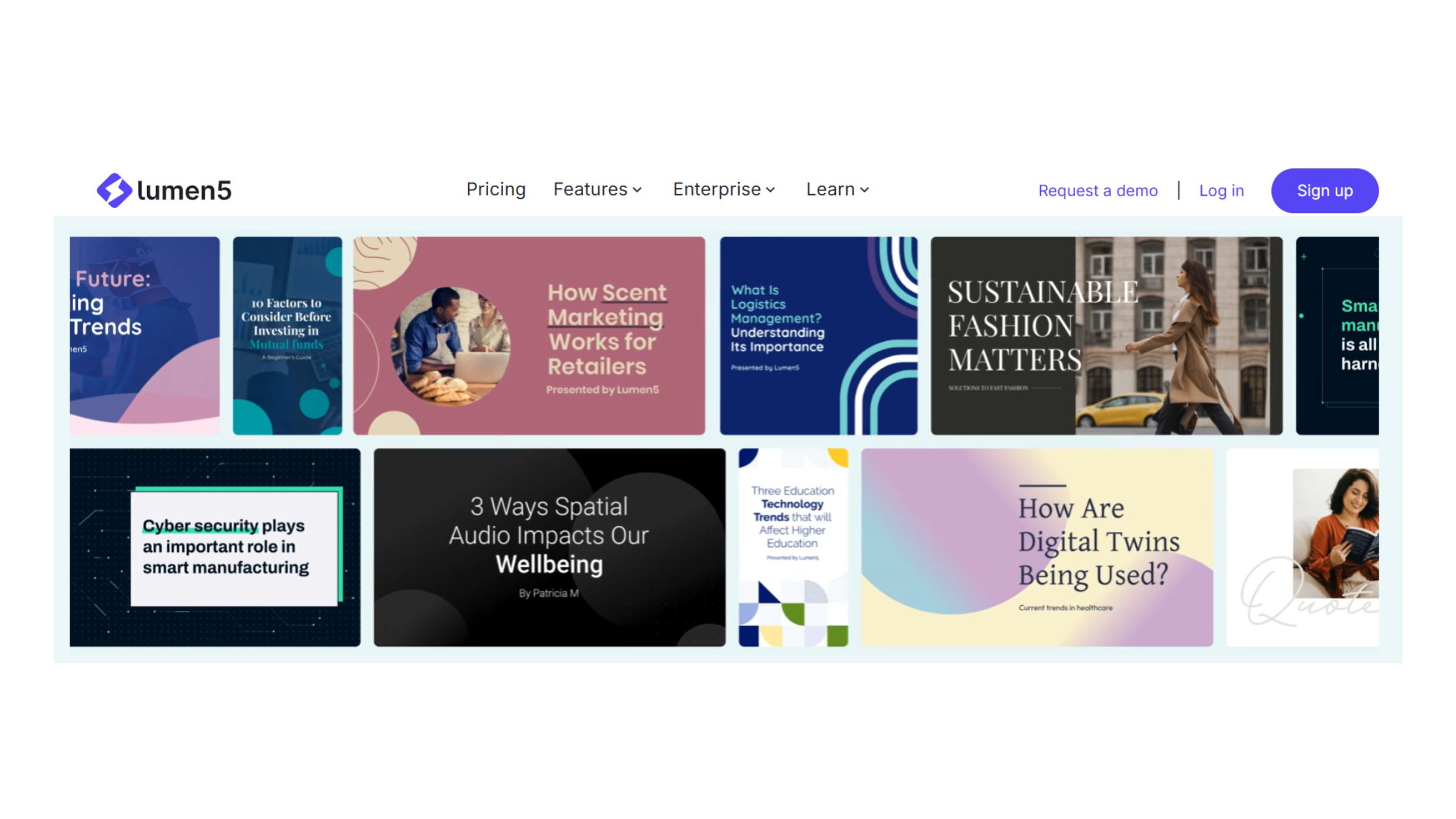Image resolution: width=1456 pixels, height=819 pixels.
Task: Expand the Enterprise dropdown menu
Action: pos(724,190)
